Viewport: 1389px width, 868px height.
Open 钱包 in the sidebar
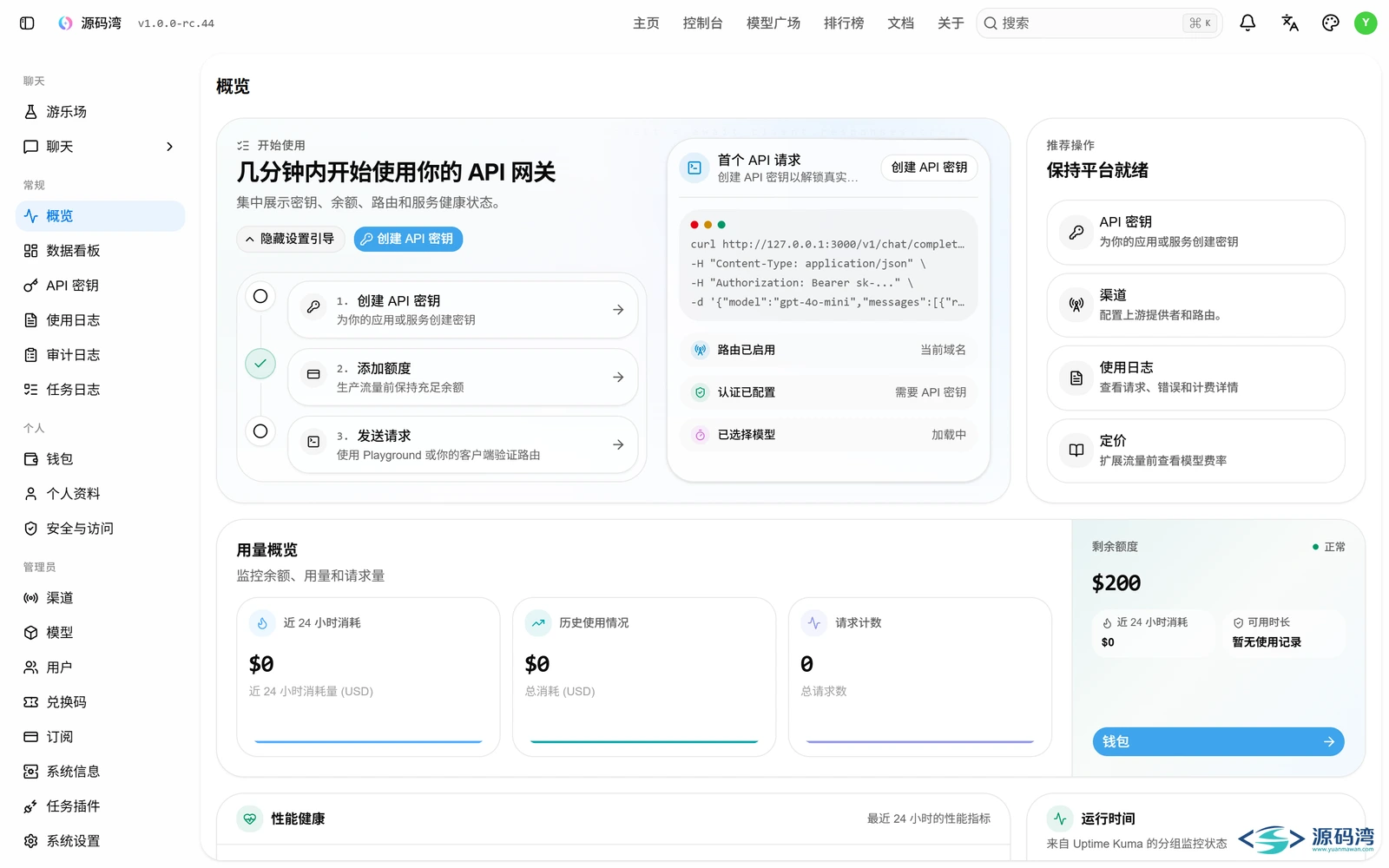(x=101, y=459)
